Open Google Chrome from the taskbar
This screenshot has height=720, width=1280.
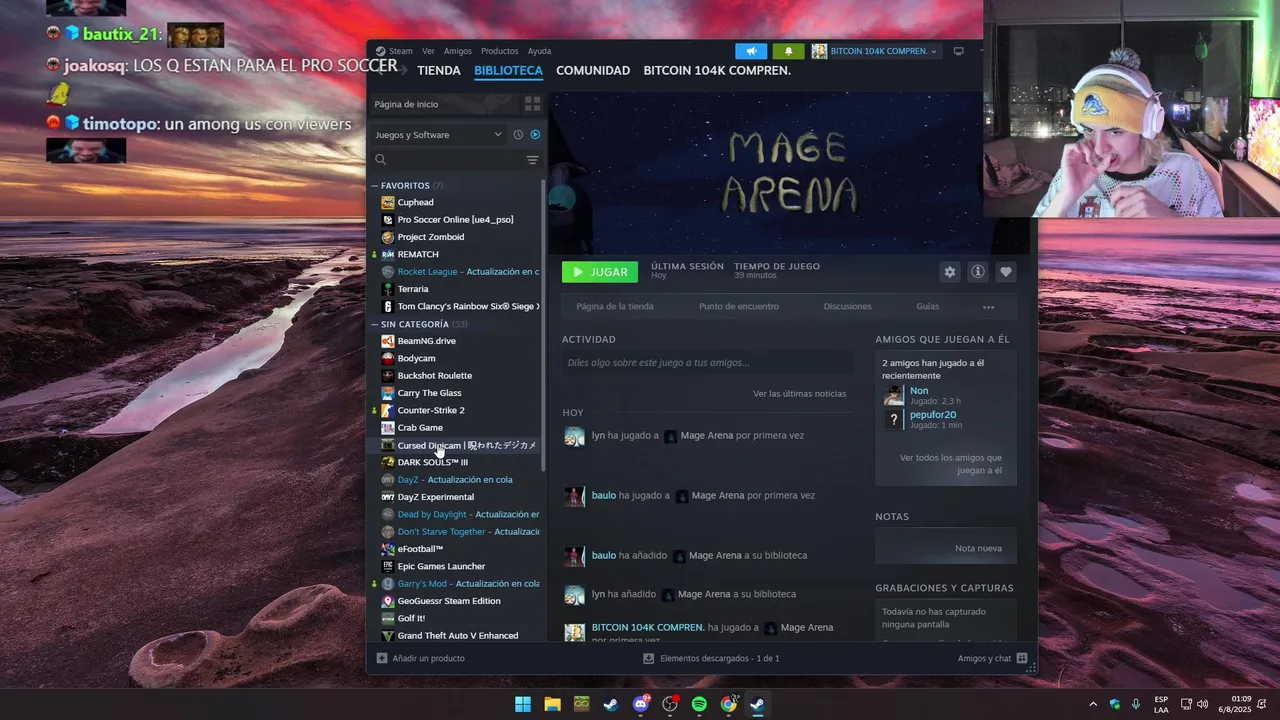coord(729,704)
